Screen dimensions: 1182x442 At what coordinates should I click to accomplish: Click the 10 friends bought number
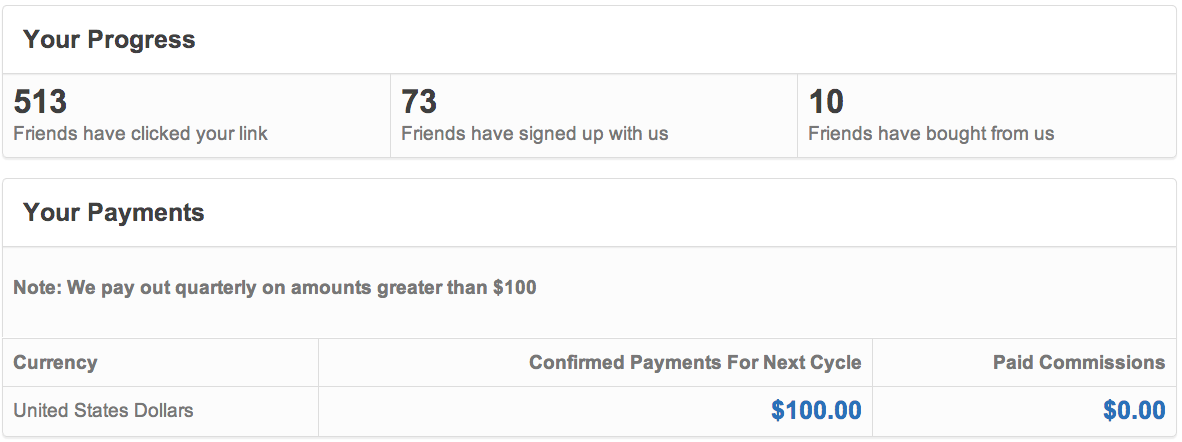pos(826,102)
